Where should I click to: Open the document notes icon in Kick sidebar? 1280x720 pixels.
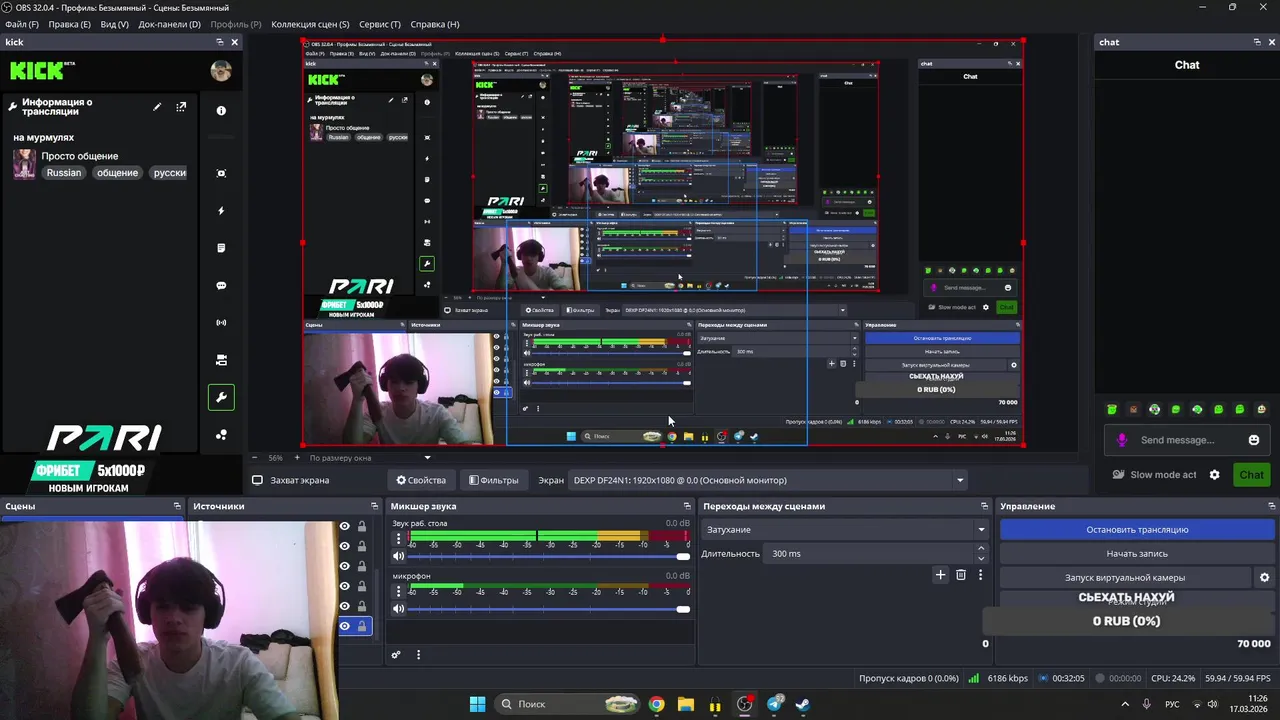221,248
